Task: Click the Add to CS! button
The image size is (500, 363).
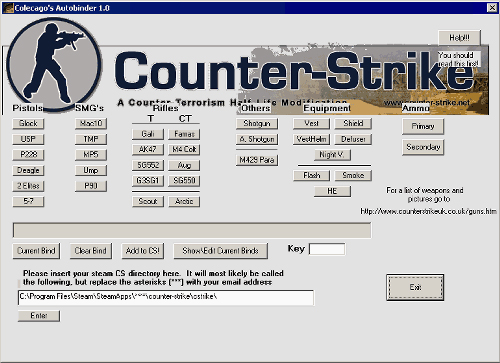Action: pyautogui.click(x=143, y=251)
